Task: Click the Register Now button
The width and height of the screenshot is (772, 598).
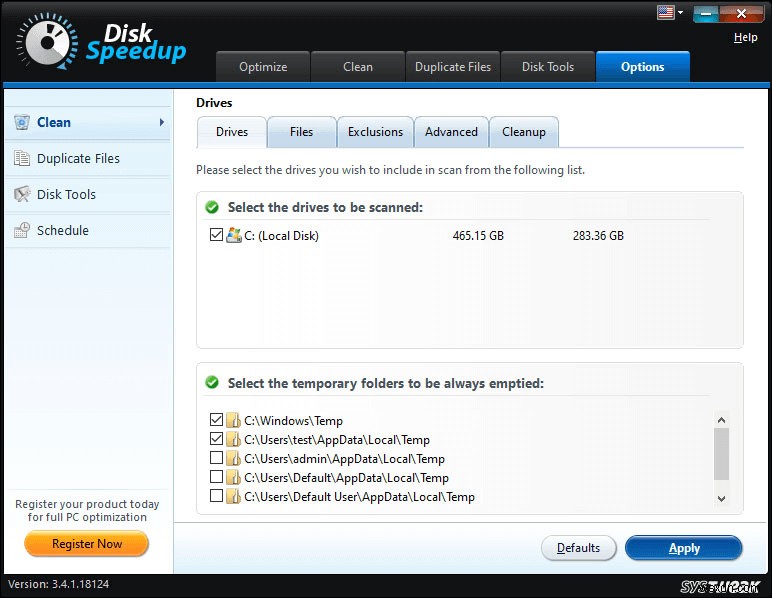Action: pos(87,543)
